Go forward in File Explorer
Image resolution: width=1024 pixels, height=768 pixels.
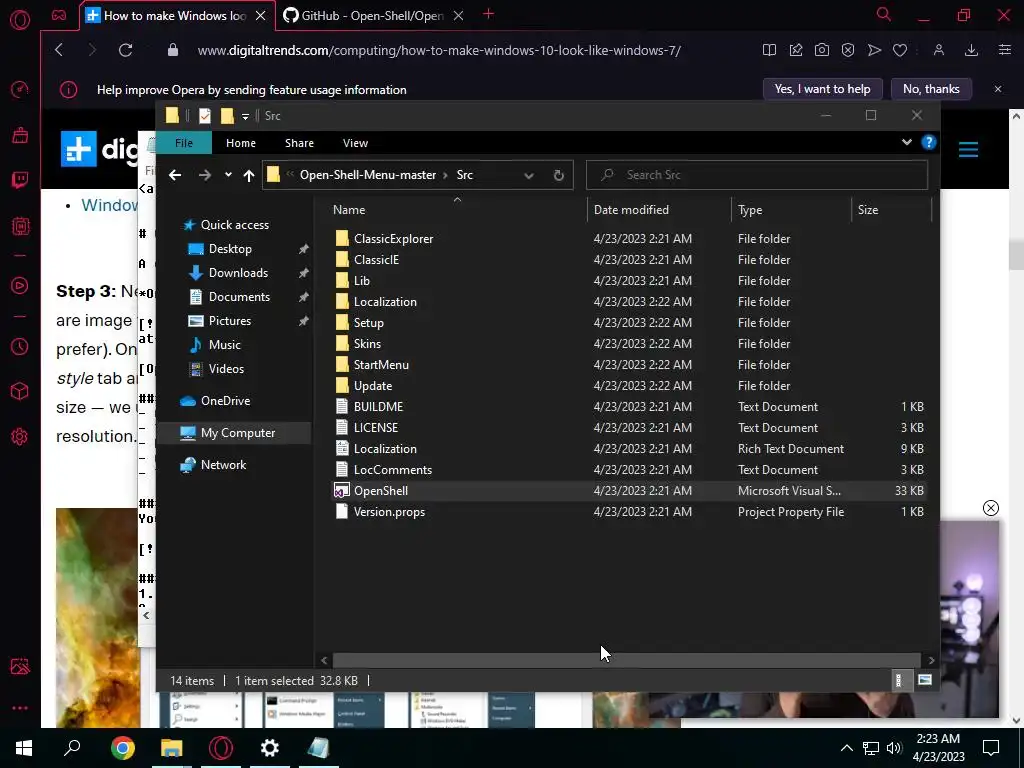(x=204, y=175)
